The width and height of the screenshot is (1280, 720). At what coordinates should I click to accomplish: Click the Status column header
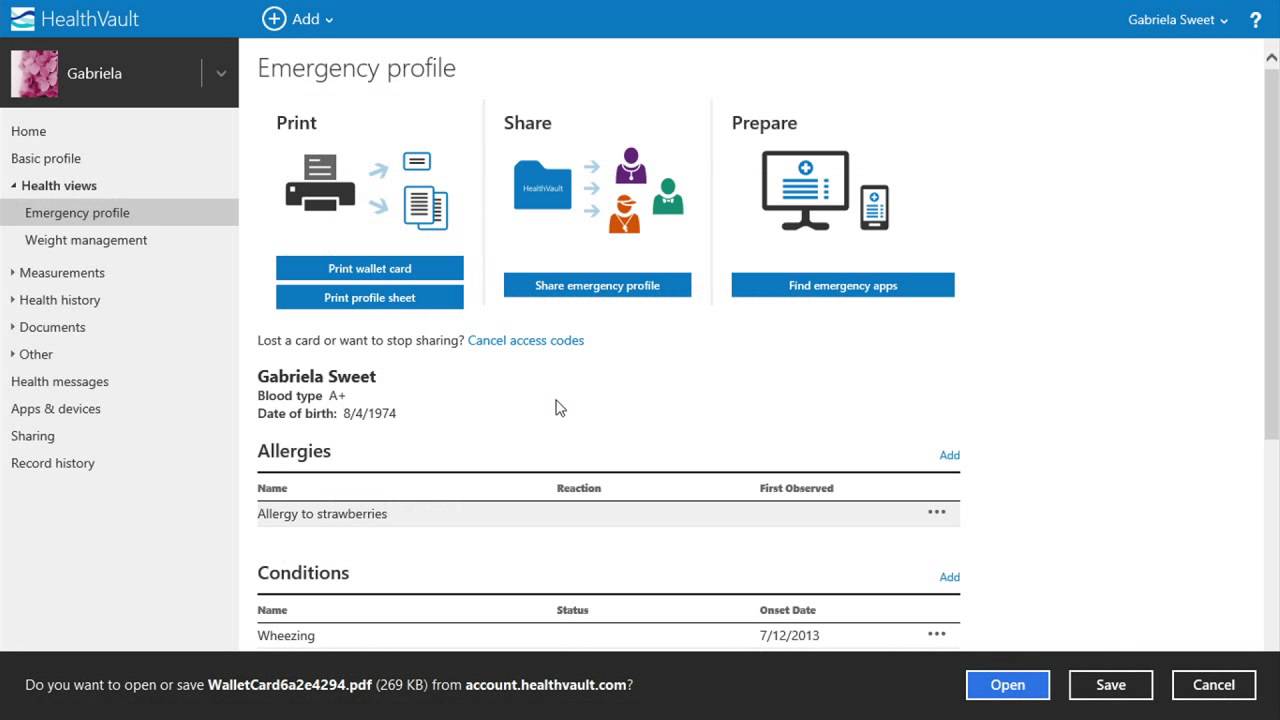click(573, 610)
